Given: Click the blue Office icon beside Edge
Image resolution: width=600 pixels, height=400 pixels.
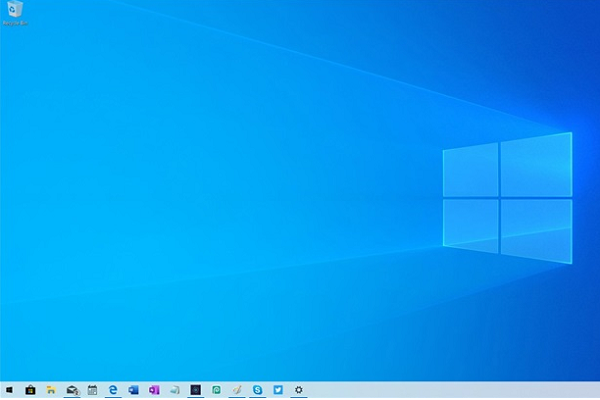Looking at the screenshot, I should (134, 389).
